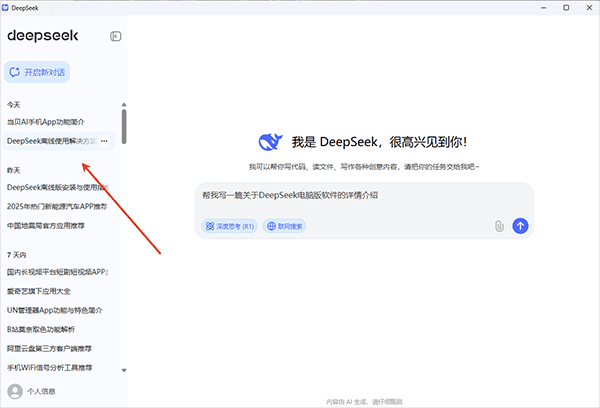Open the 2025年热门新能源汽车APP推荐 conversation
Screen dimensions: 600x408
pyautogui.click(x=57, y=205)
